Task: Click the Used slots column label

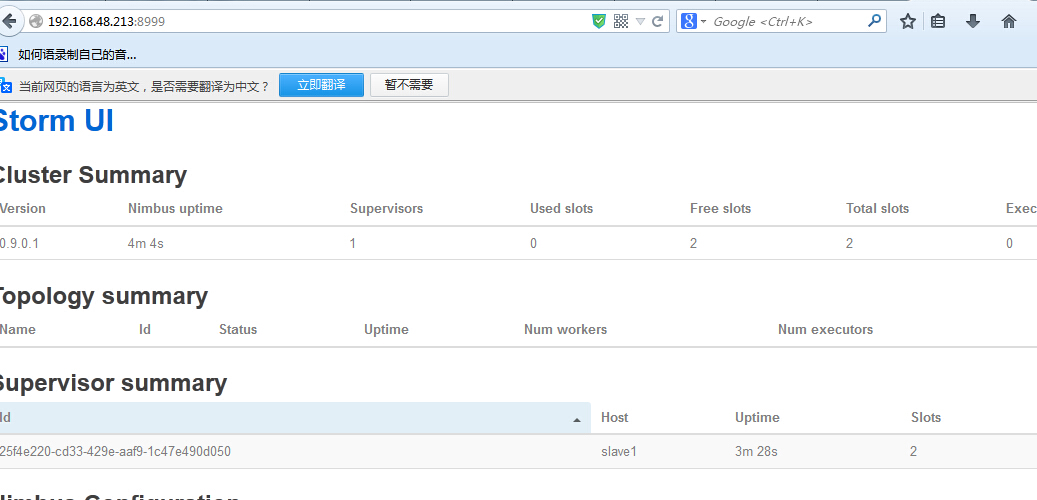Action: [561, 208]
